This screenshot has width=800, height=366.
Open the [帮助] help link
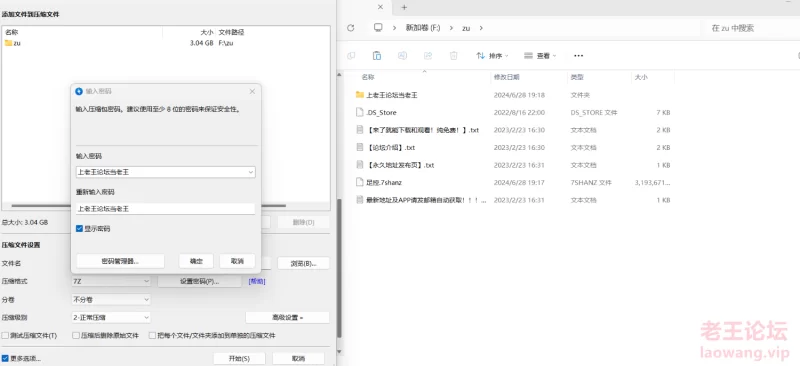click(257, 281)
